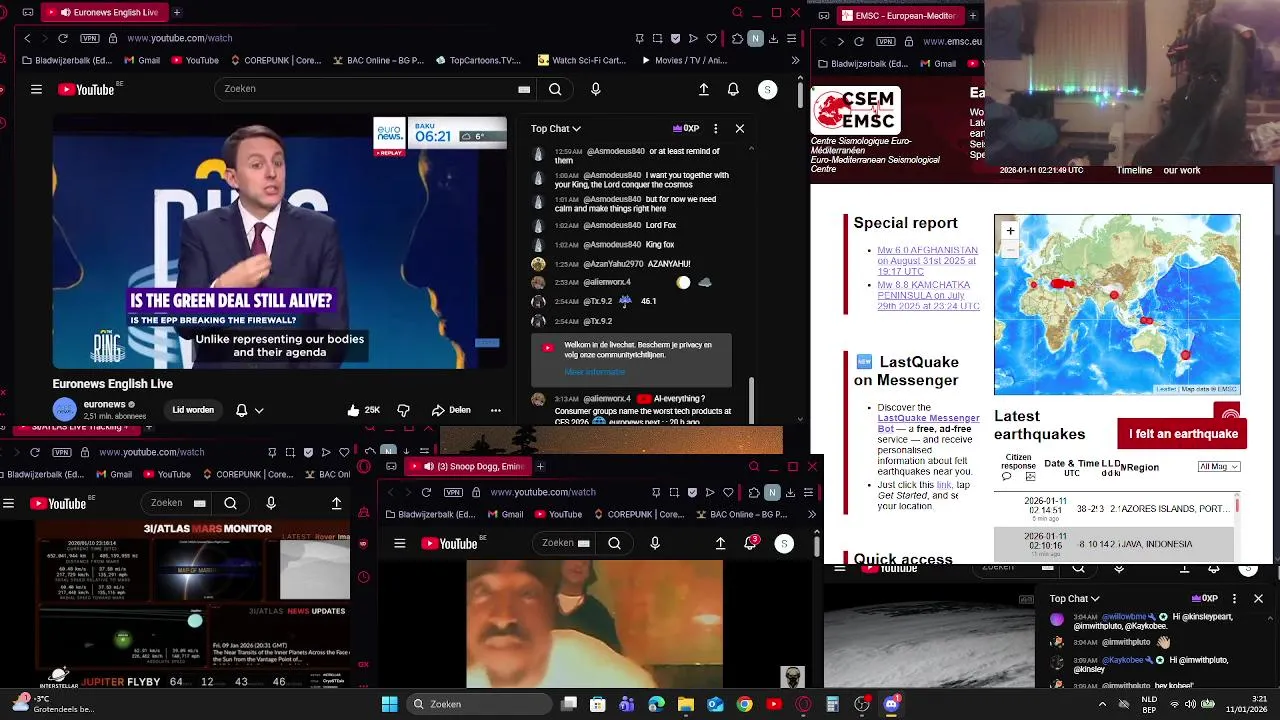The width and height of the screenshot is (1280, 720).
Task: Open Timeline menu on EMSC page
Action: coord(1134,170)
